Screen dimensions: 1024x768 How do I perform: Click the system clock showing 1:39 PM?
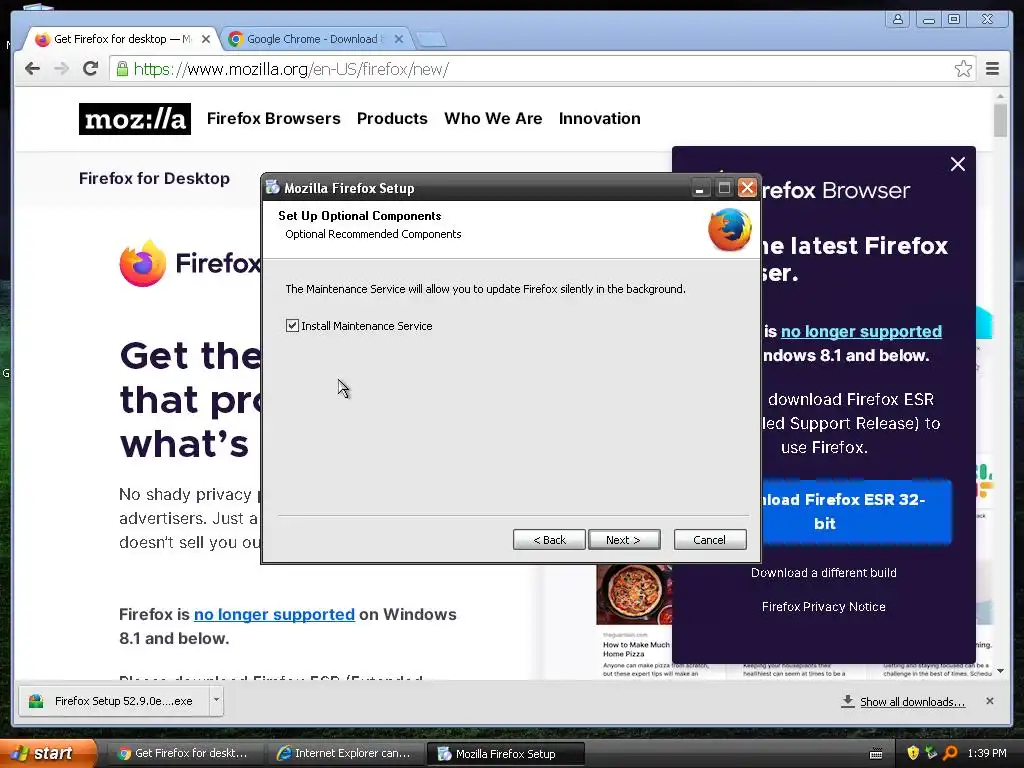987,753
